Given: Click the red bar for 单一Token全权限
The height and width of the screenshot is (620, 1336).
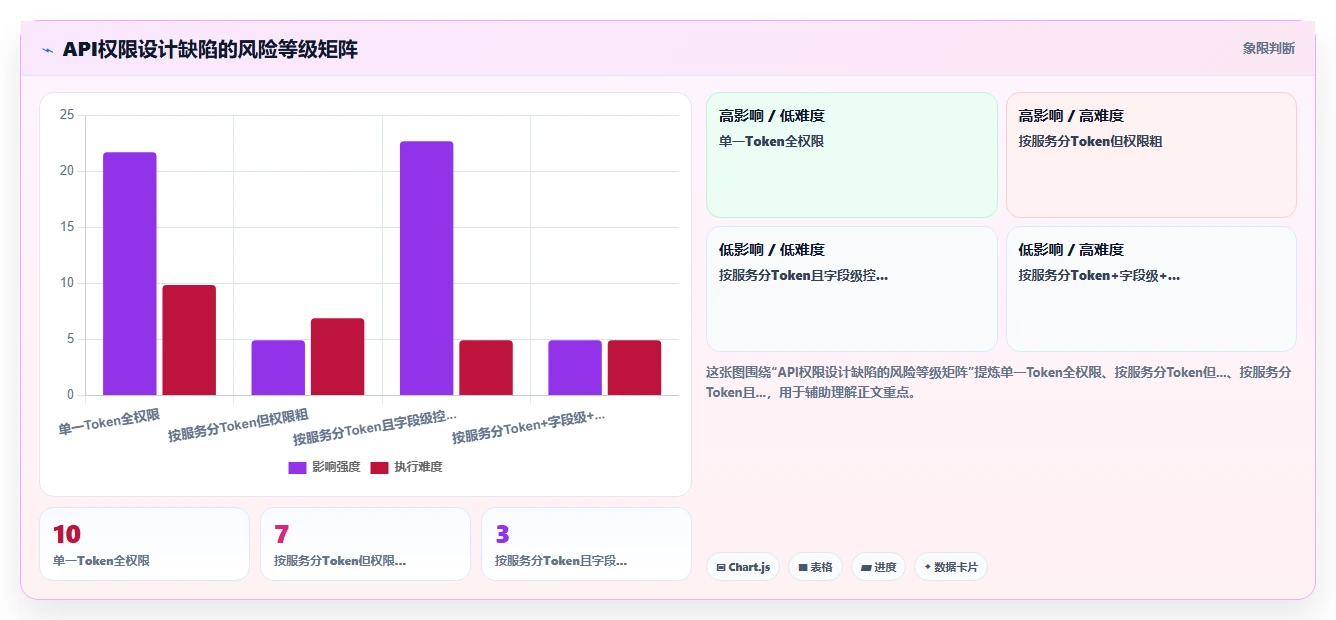Looking at the screenshot, I should (189, 340).
